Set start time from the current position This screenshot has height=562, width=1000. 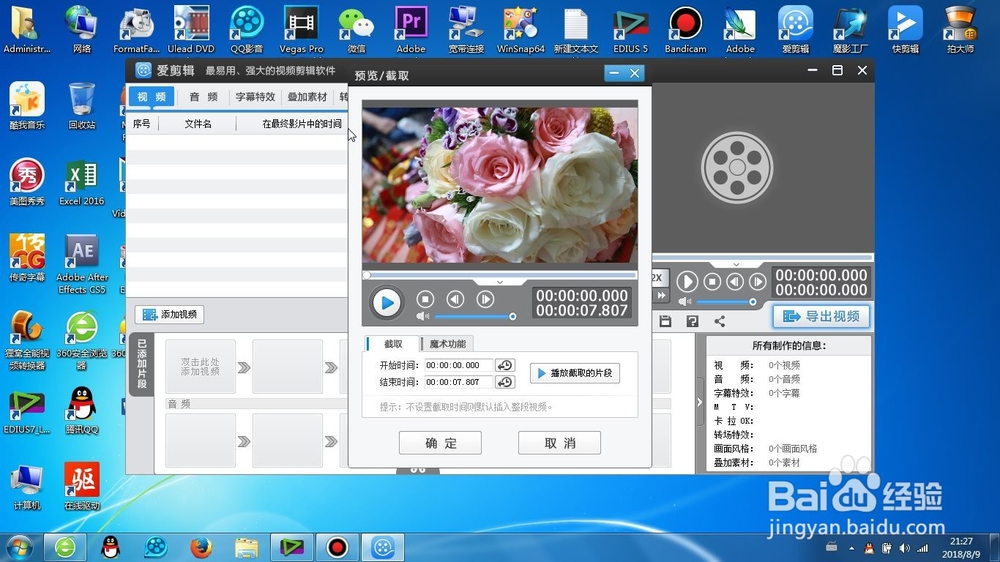(504, 366)
